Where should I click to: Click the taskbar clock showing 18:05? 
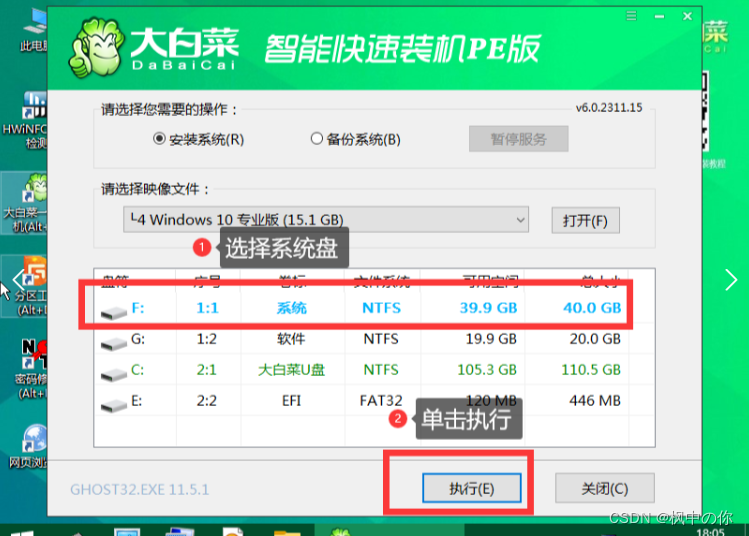[710, 532]
